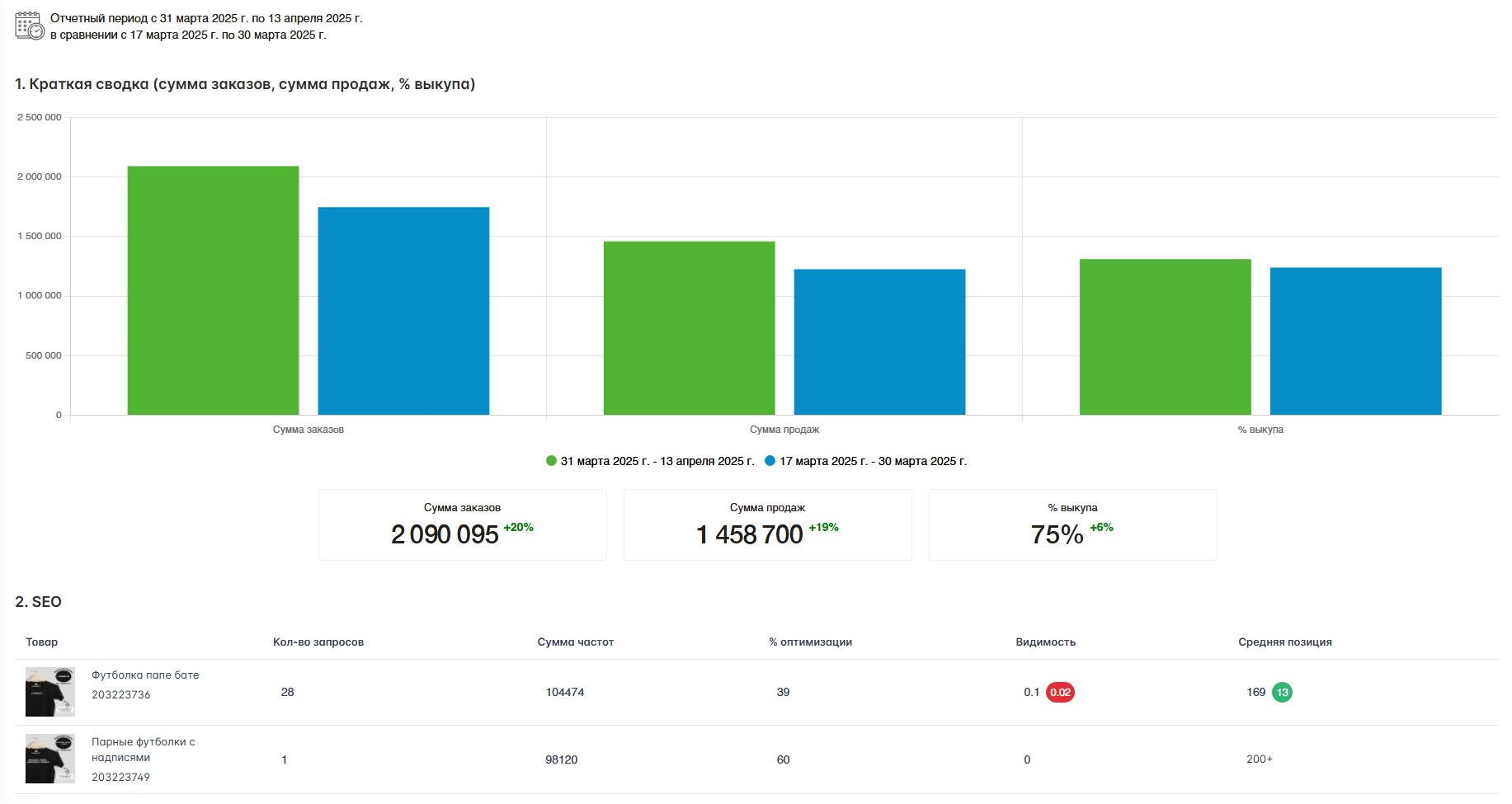Toggle green legend series 31 марта – 13 апреля
Viewport: 1512px width, 804px height.
pos(650,461)
